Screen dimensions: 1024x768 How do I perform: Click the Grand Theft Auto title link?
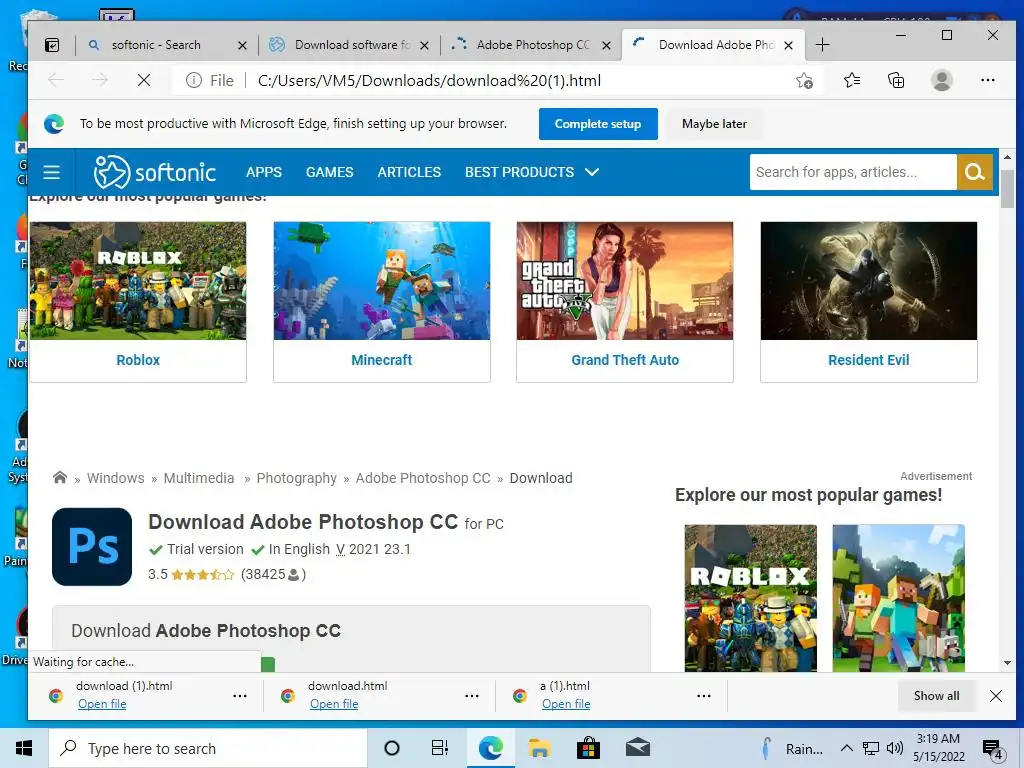click(625, 360)
